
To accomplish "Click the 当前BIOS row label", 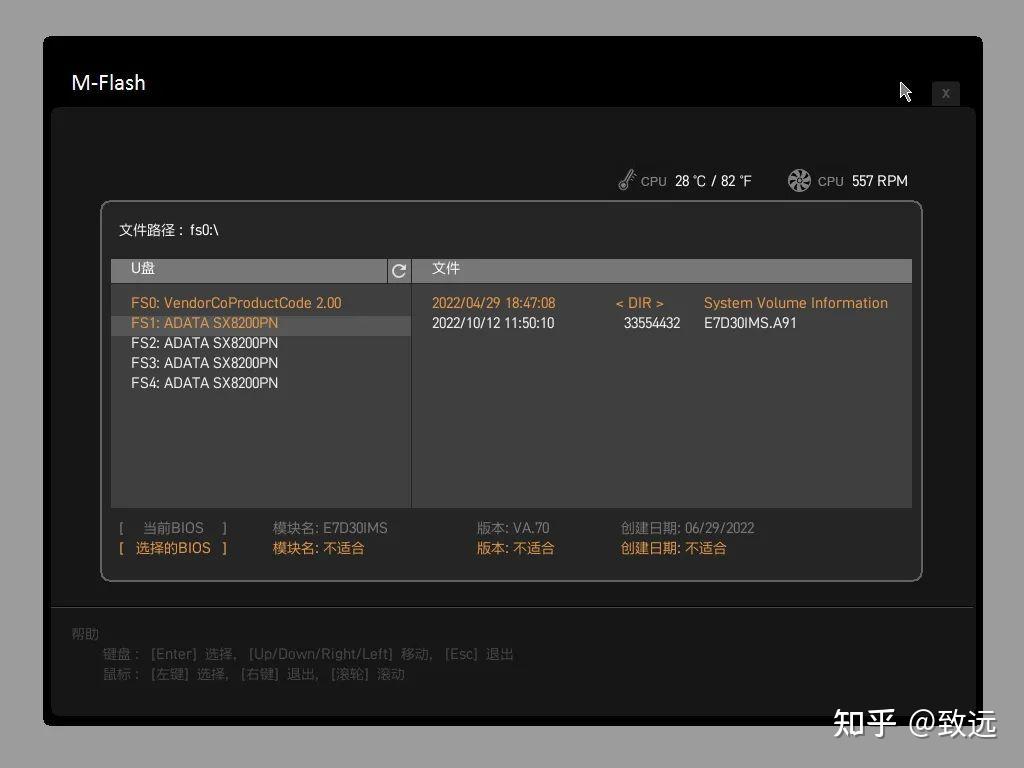I will point(174,527).
